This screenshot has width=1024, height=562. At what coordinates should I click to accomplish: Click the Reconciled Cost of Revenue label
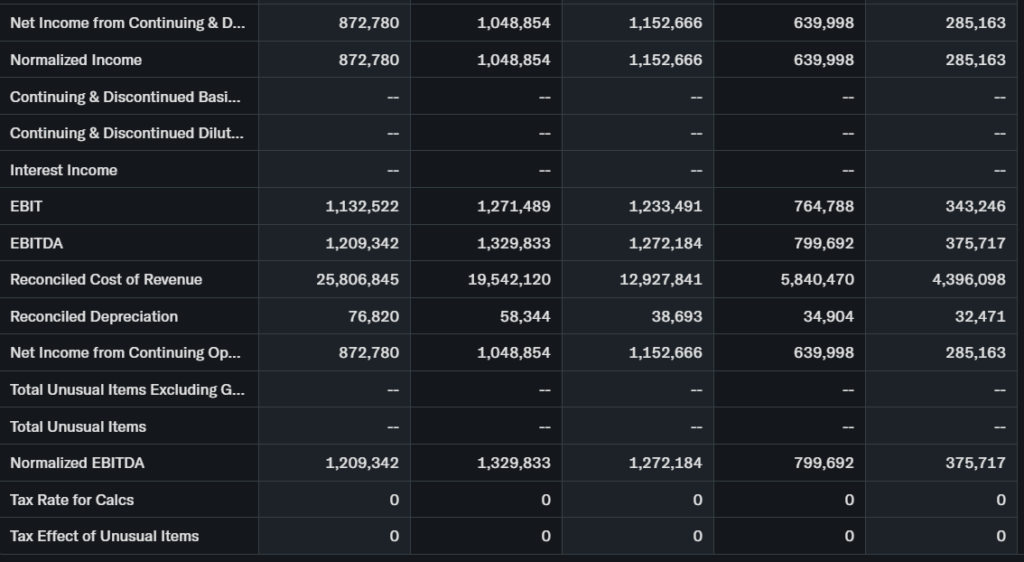[x=106, y=280]
